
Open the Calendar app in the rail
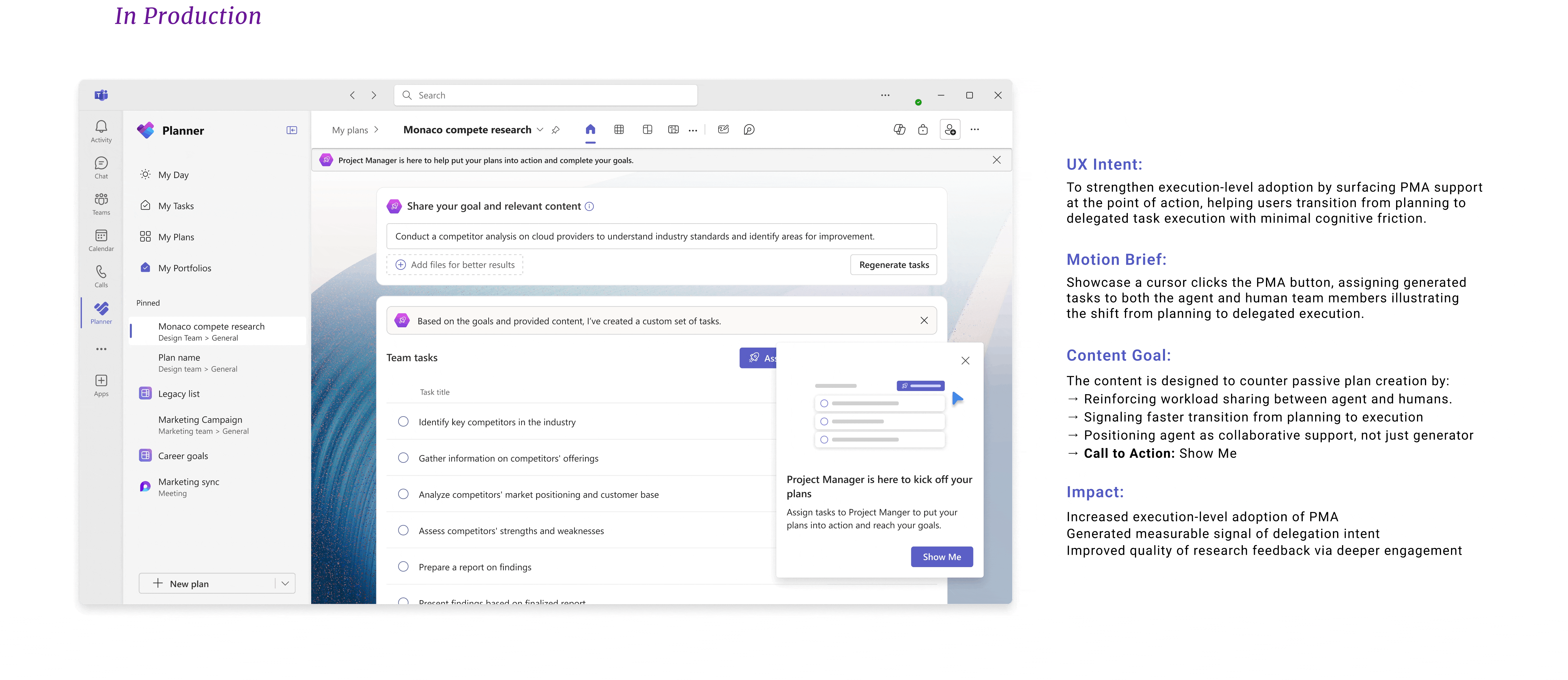tap(101, 240)
